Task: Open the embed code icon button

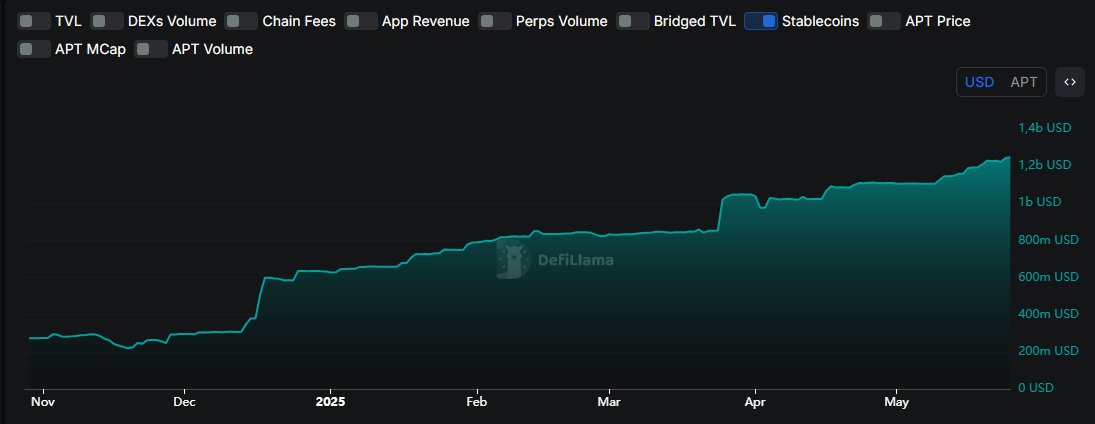Action: [x=1070, y=82]
